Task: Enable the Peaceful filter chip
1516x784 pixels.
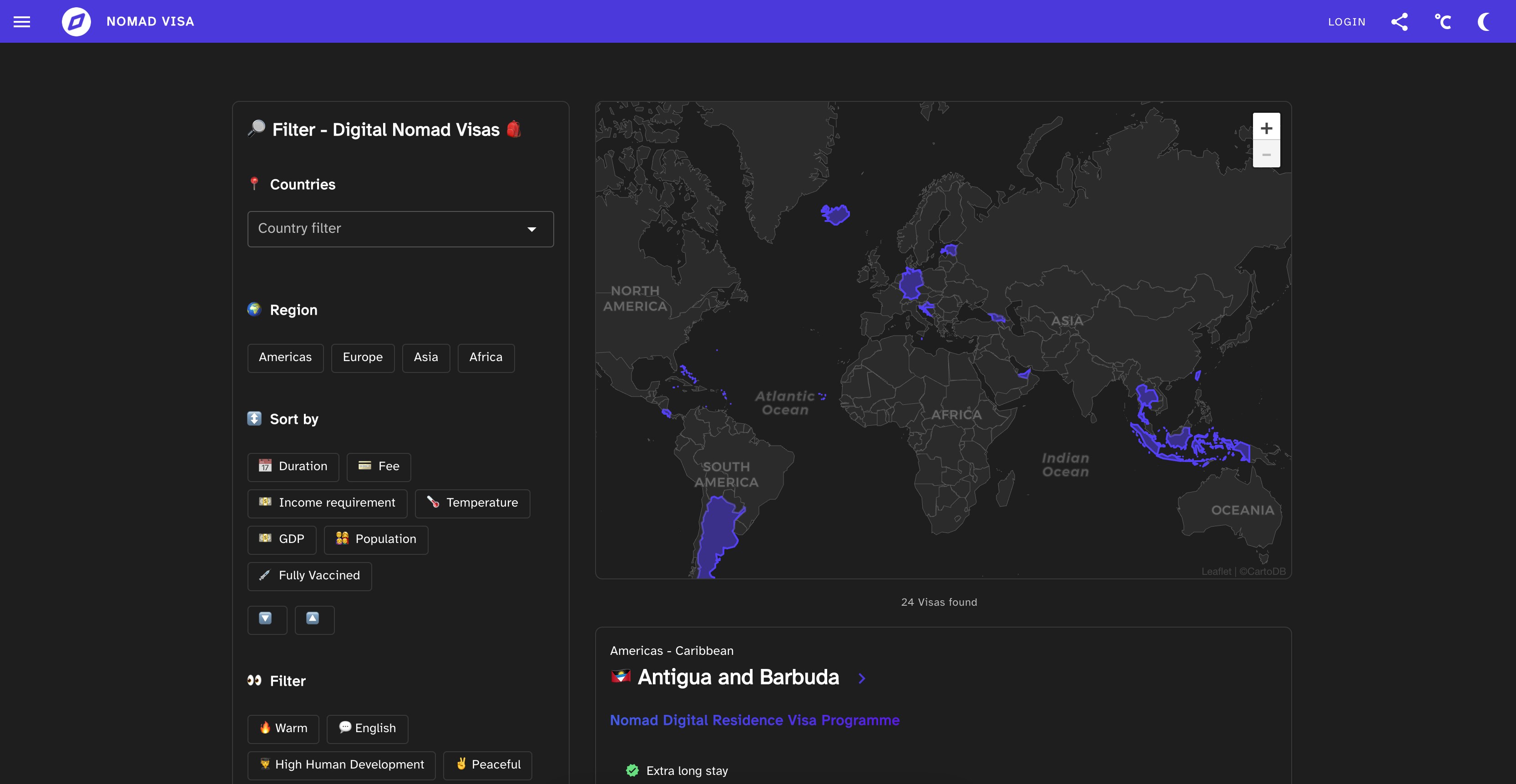Action: (x=487, y=764)
